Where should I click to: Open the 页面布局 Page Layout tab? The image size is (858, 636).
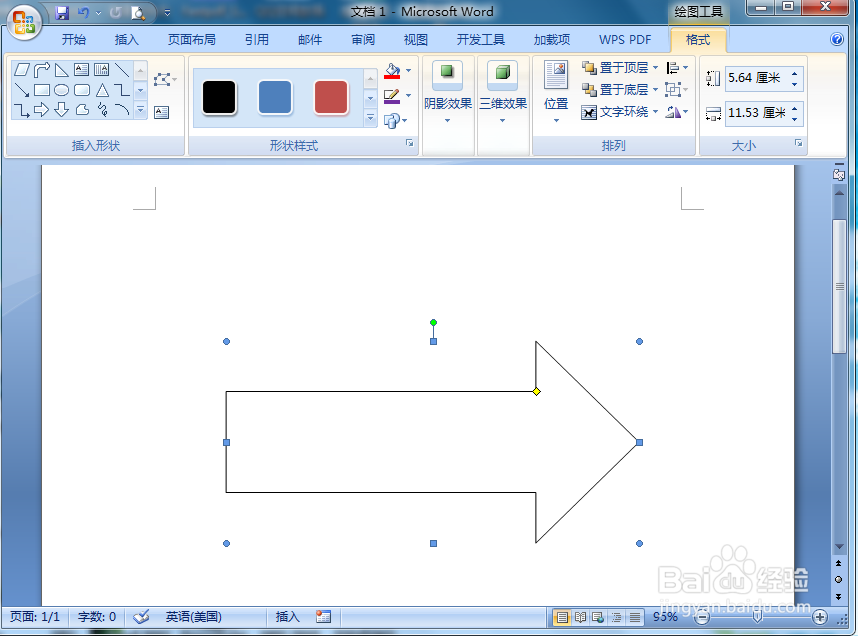(x=192, y=40)
